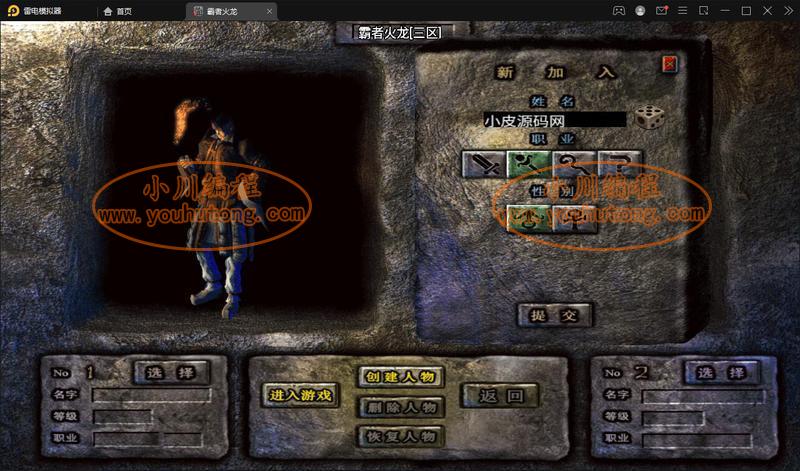Choose character slot No 1 with 选择
This screenshot has width=800, height=471.
coord(171,373)
